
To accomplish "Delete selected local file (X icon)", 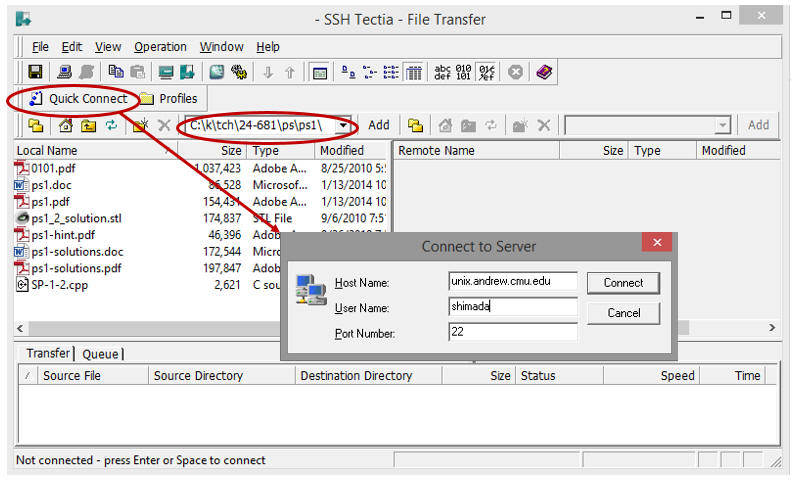I will pyautogui.click(x=164, y=125).
